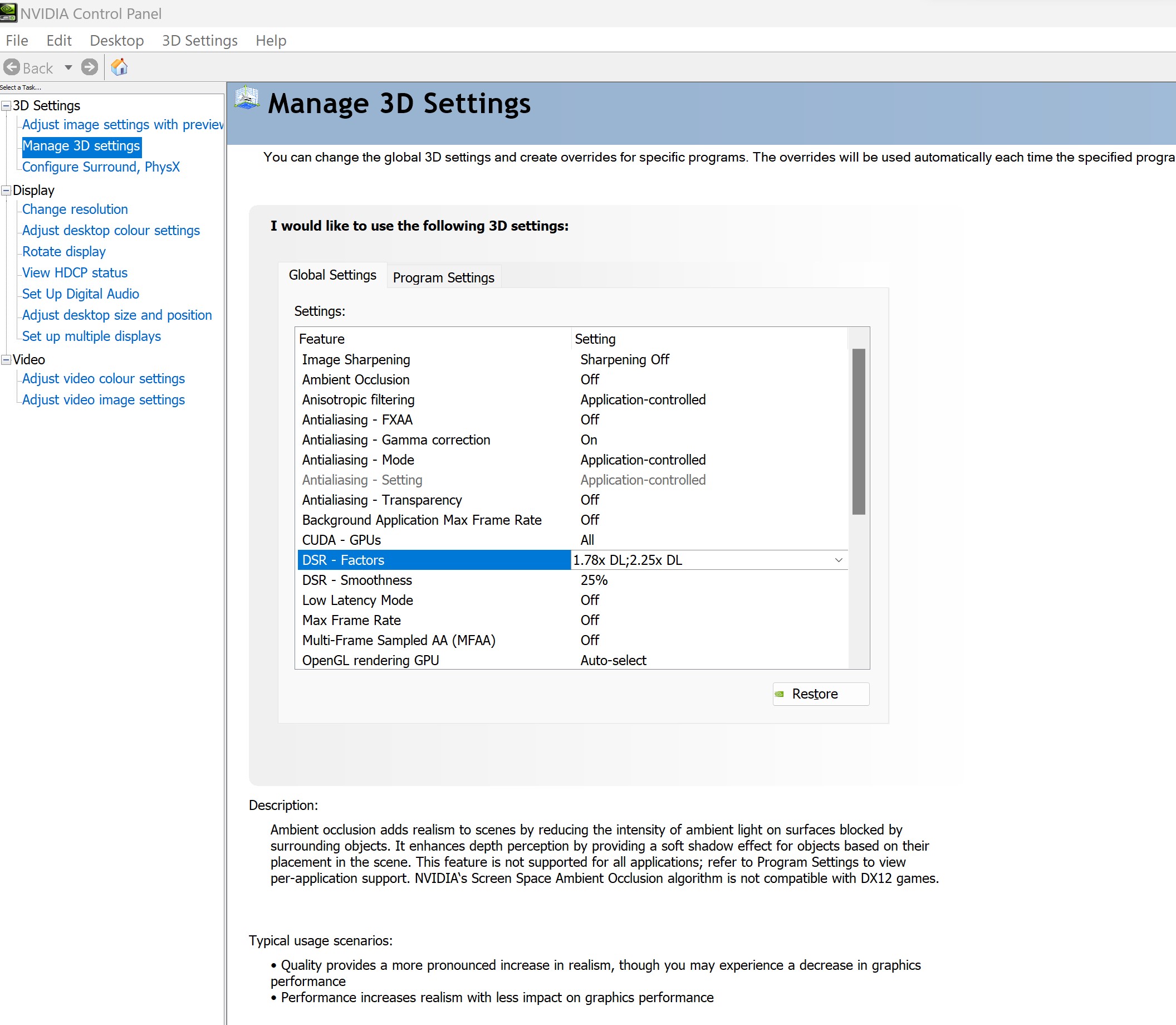Open the Change resolution link
The height and width of the screenshot is (1025, 1176).
pyautogui.click(x=75, y=209)
